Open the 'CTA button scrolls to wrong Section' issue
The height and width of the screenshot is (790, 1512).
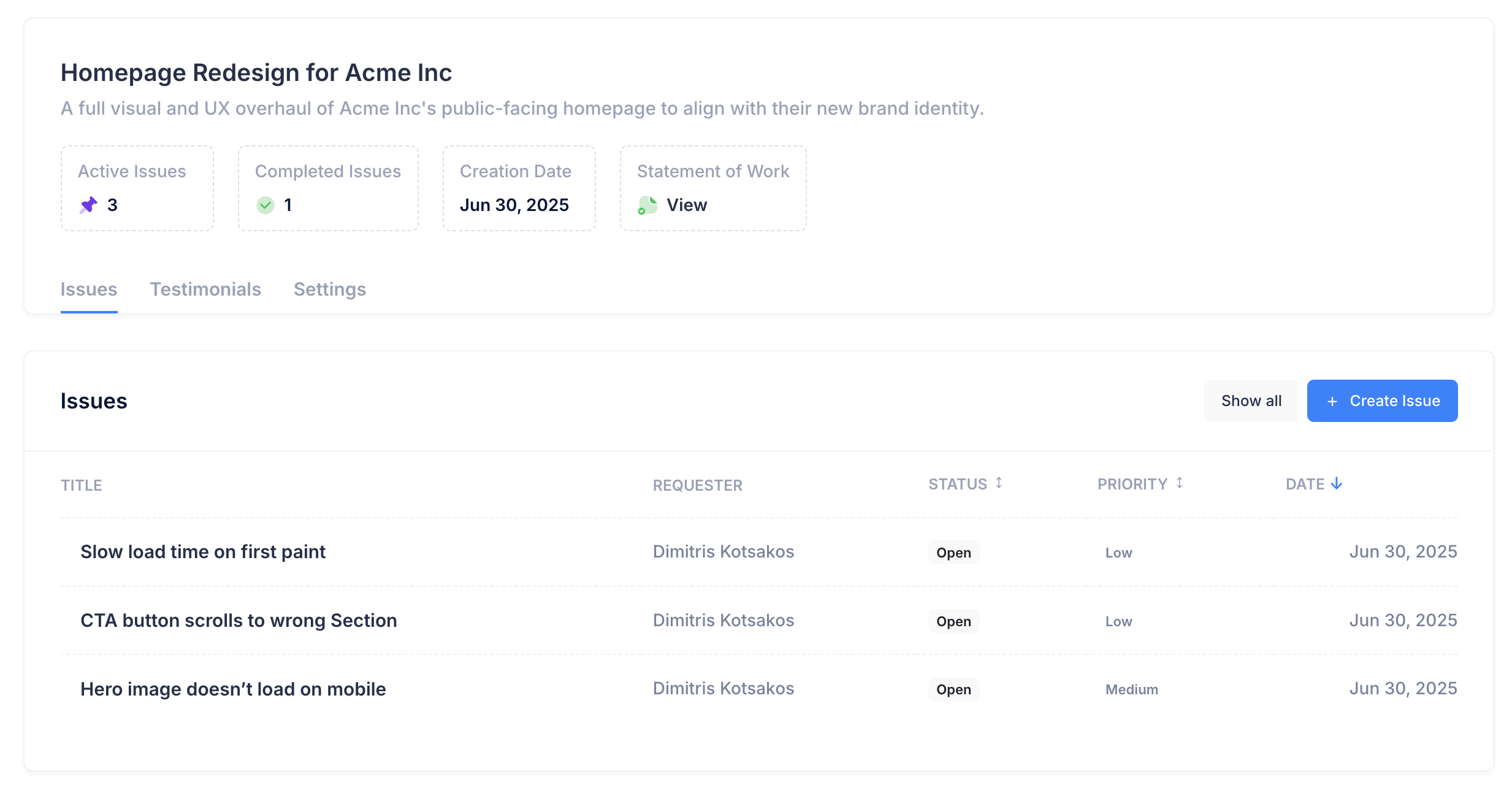239,621
